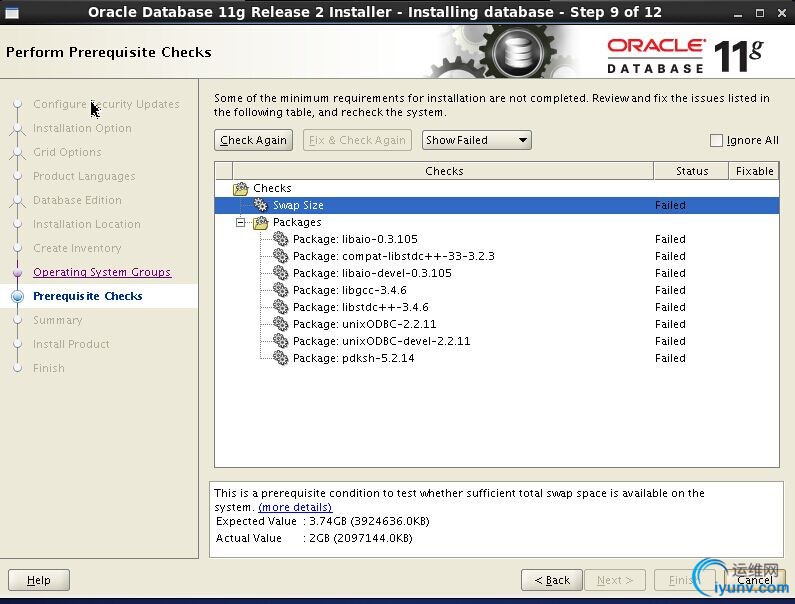Select Package: pdksh-5.2.14 row
The image size is (795, 604).
point(497,358)
